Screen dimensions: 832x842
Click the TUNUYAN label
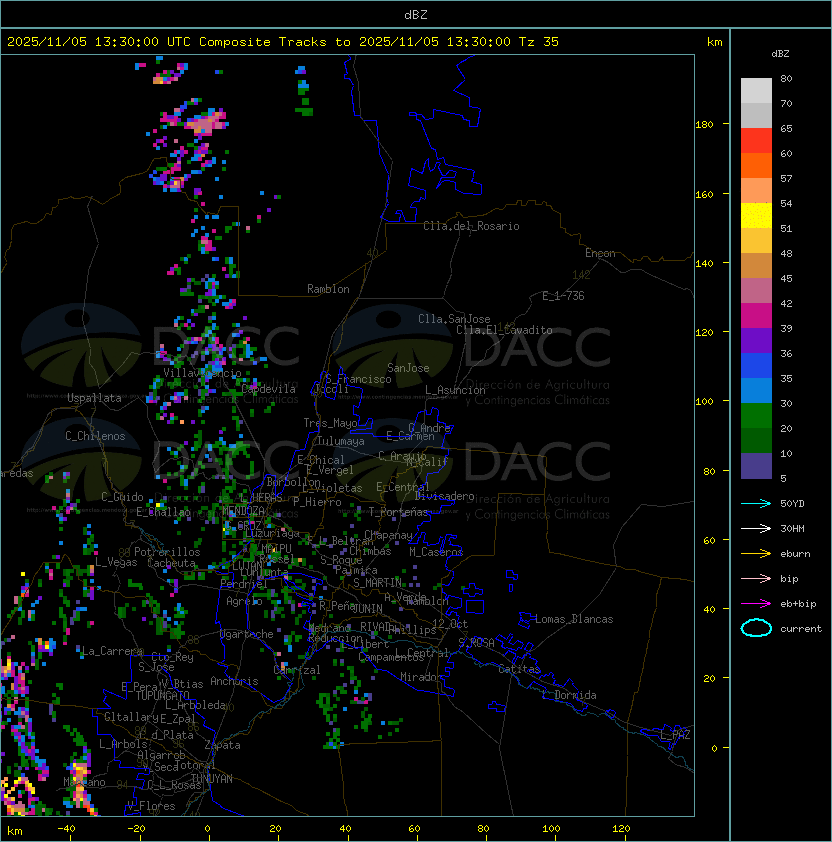tap(212, 778)
